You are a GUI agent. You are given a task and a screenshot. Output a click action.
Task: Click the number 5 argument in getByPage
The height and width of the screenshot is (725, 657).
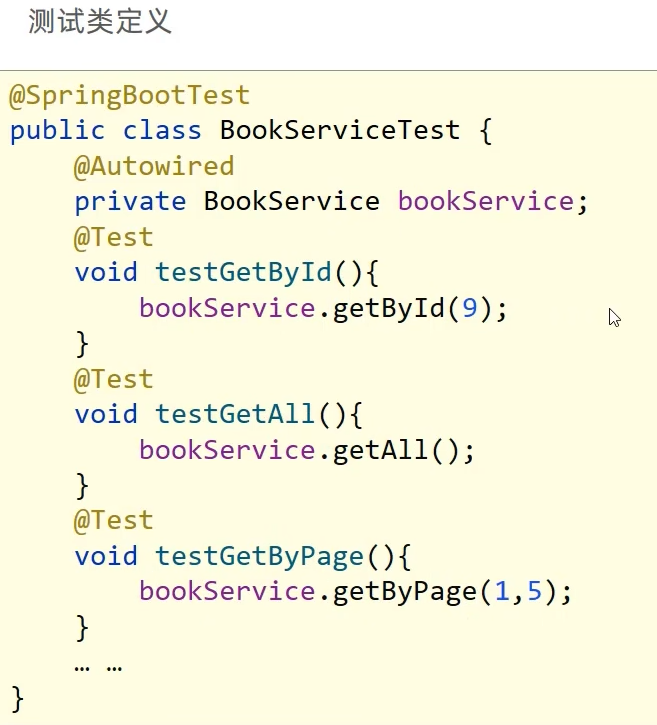coord(534,592)
